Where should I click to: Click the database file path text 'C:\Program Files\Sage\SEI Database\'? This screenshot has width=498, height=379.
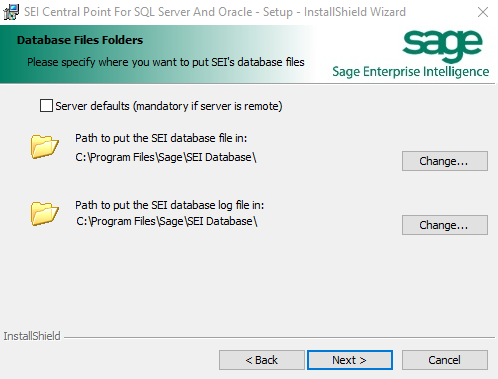coord(166,157)
